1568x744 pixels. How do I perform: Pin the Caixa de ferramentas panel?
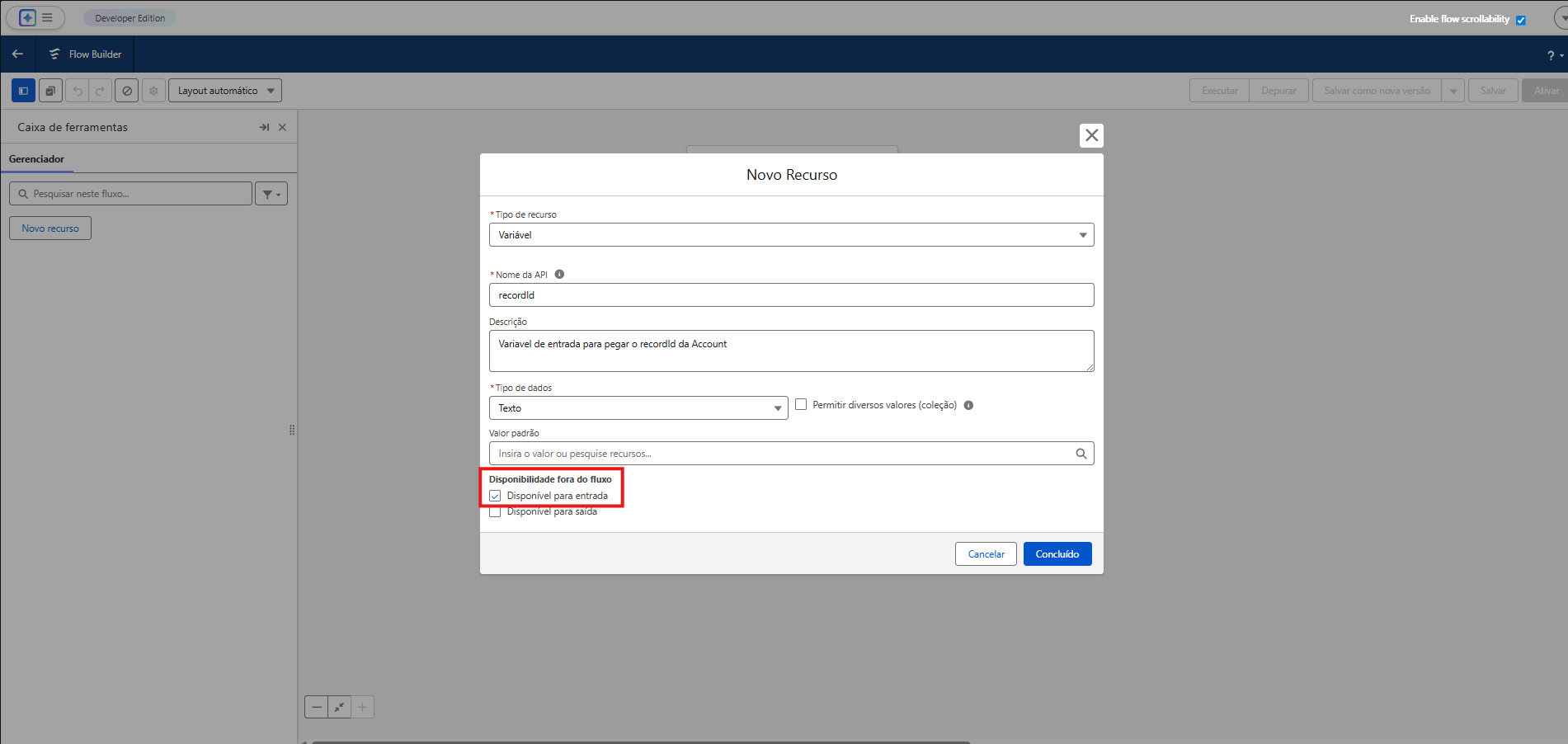(x=264, y=127)
